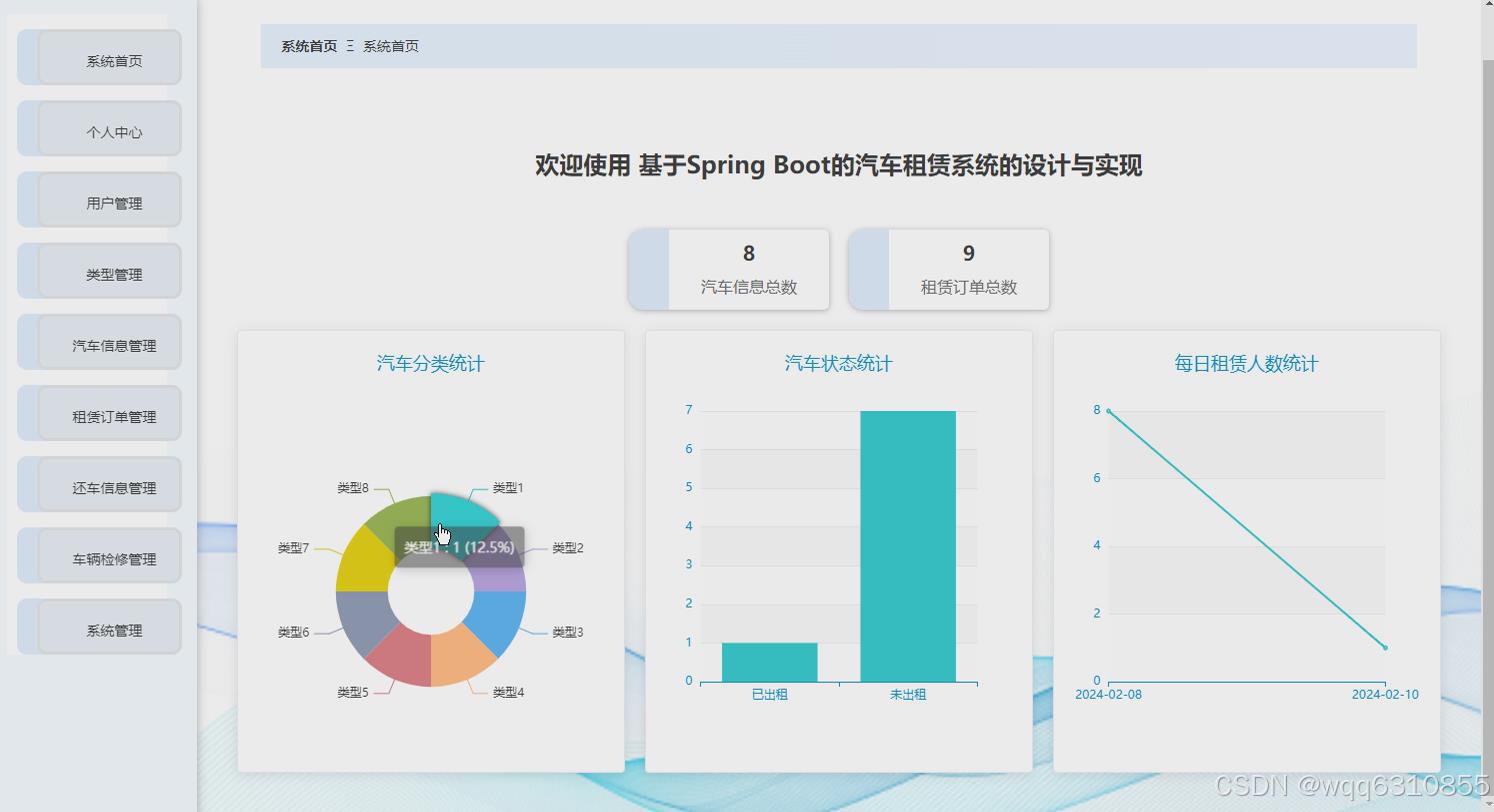Click the yellow 类型7 pie slice

364,564
